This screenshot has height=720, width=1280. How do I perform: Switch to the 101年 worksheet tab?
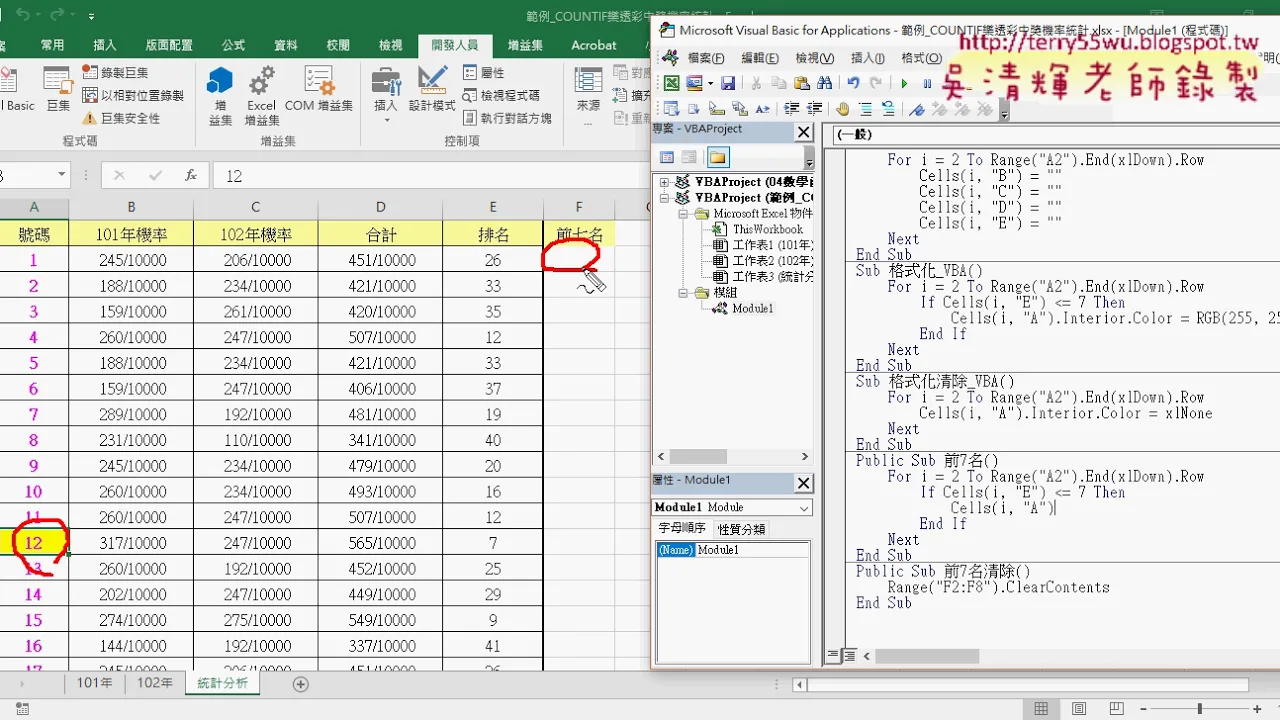[95, 683]
